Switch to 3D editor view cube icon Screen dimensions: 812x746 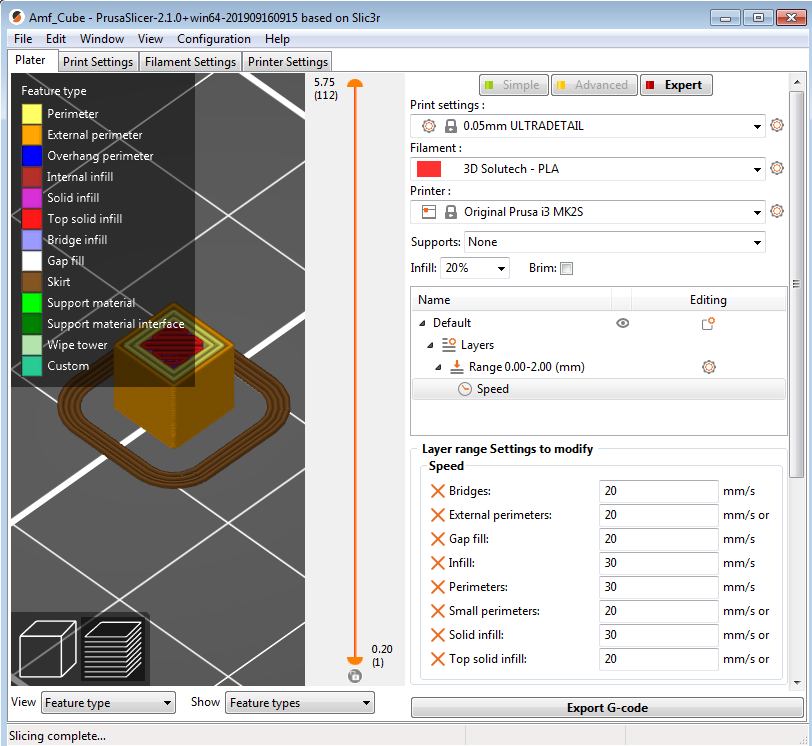pos(45,649)
